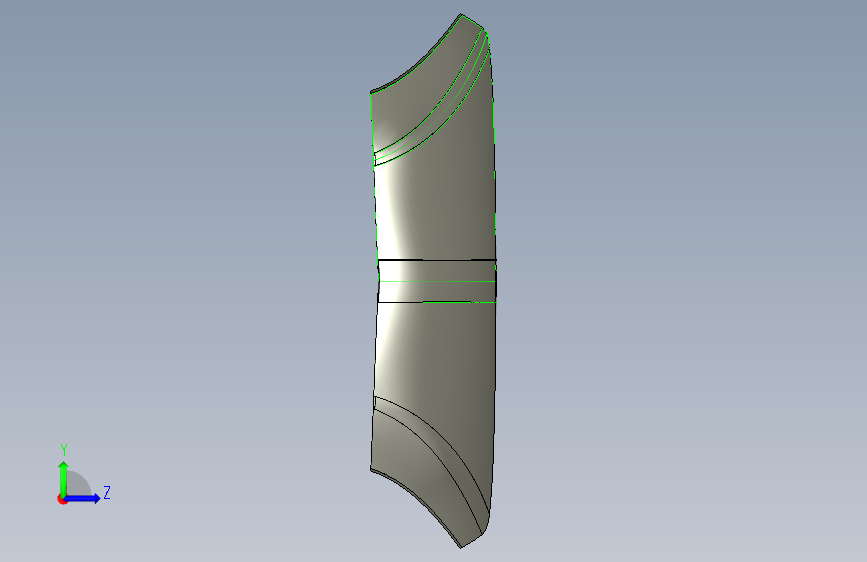The image size is (867, 562).
Task: Click the red origin ball of the triad
Action: [x=62, y=499]
